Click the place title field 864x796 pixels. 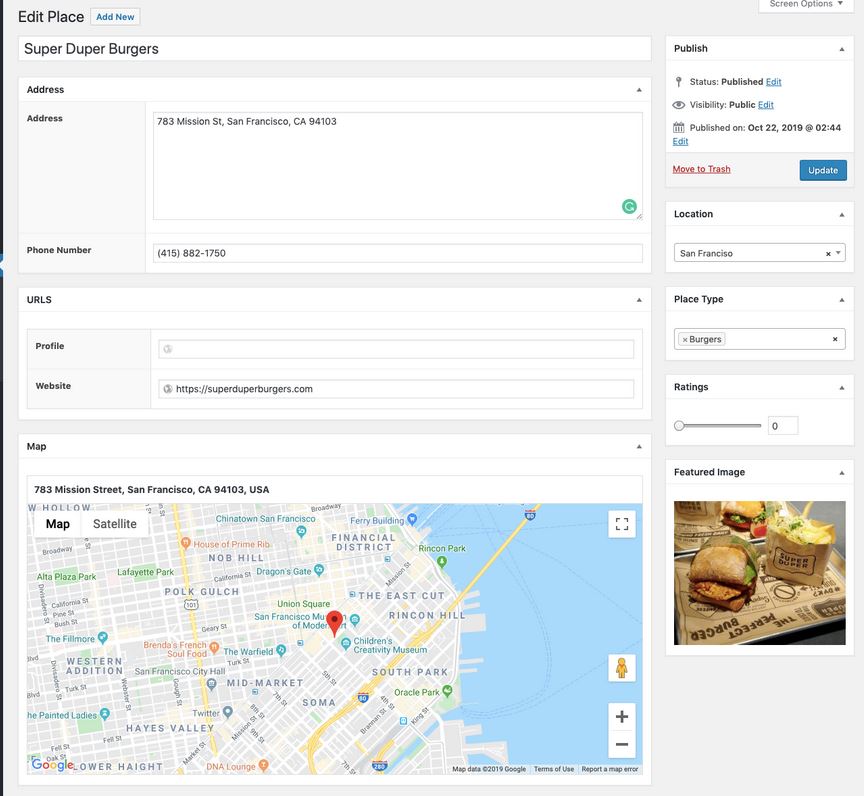pos(334,49)
